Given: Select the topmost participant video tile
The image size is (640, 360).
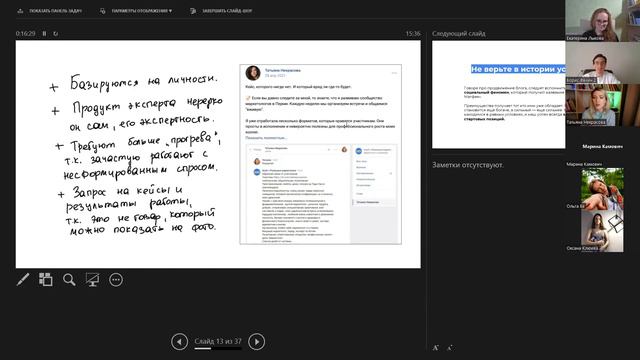Looking at the screenshot, I should (x=602, y=20).
